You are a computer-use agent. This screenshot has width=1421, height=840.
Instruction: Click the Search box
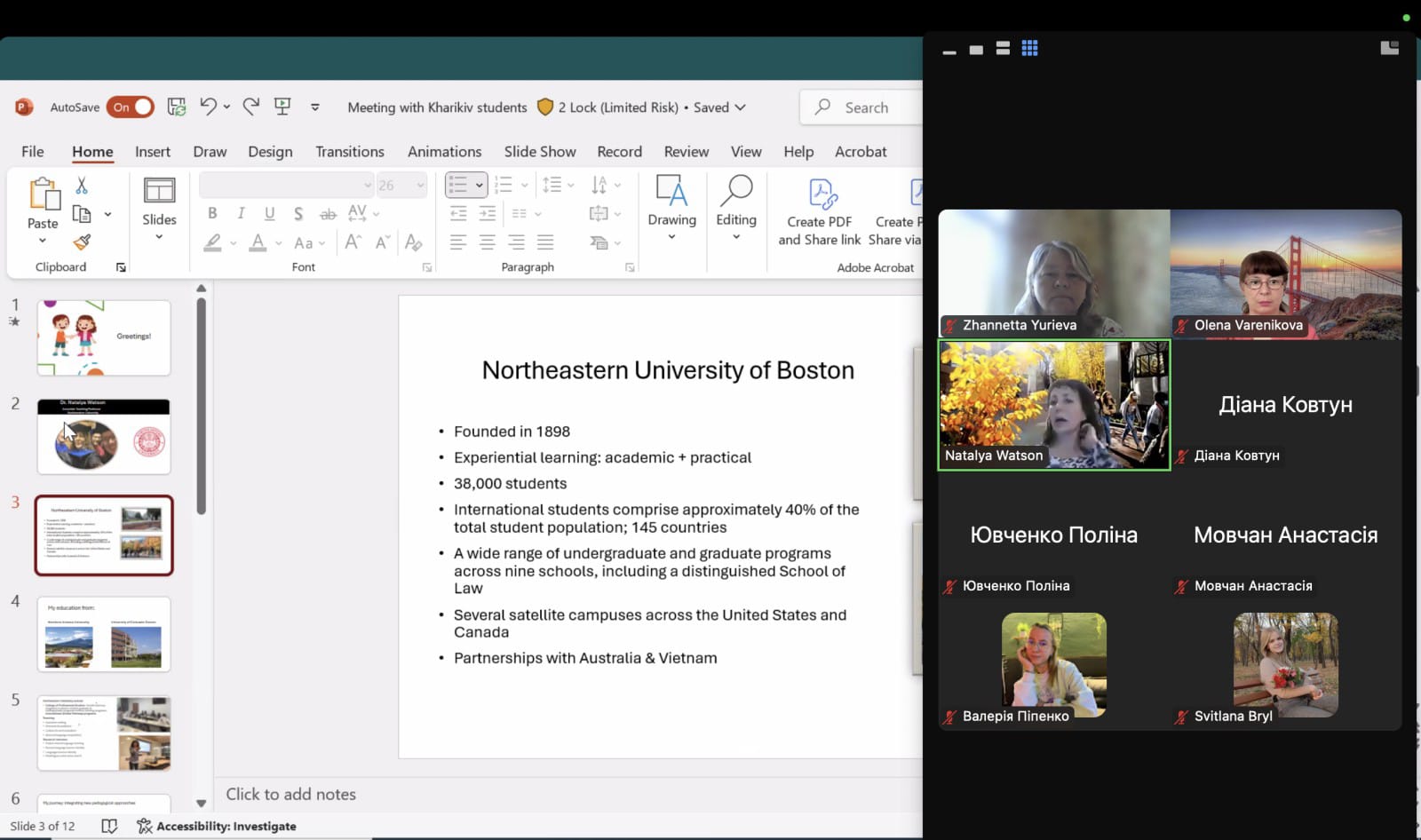[x=861, y=107]
